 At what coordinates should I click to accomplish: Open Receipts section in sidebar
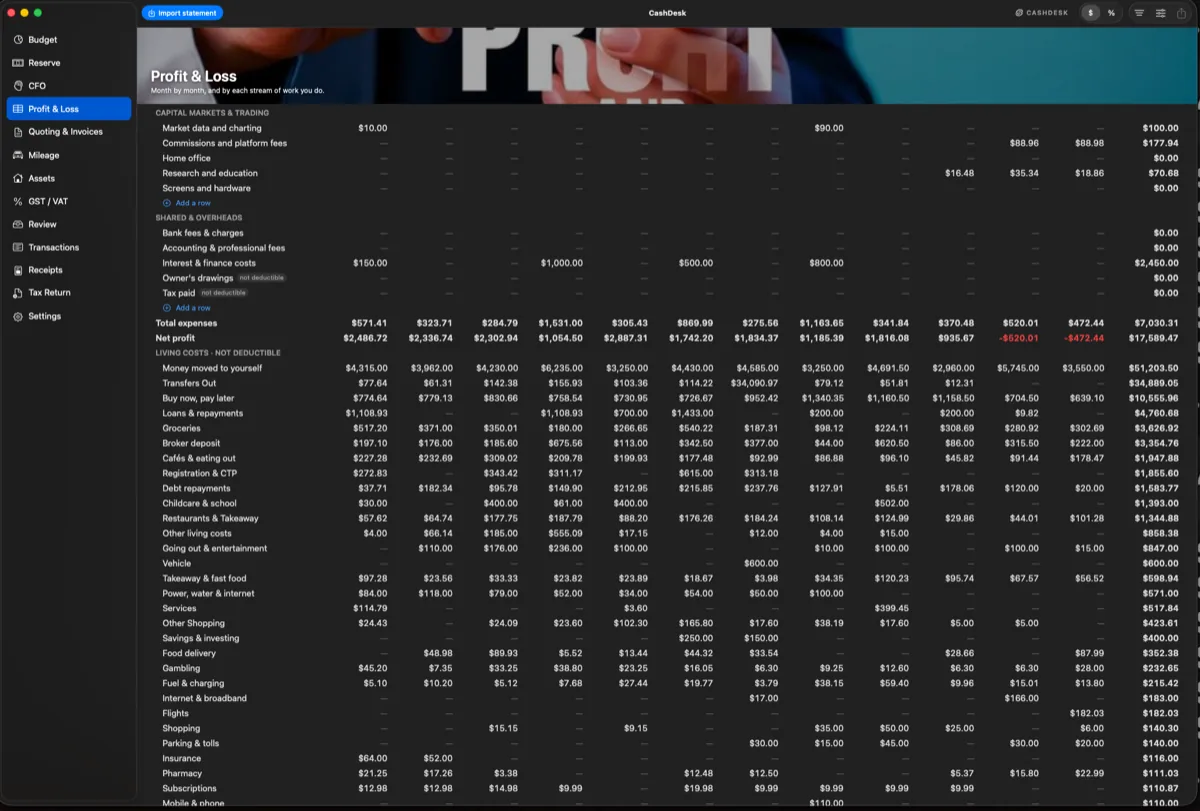coord(68,270)
